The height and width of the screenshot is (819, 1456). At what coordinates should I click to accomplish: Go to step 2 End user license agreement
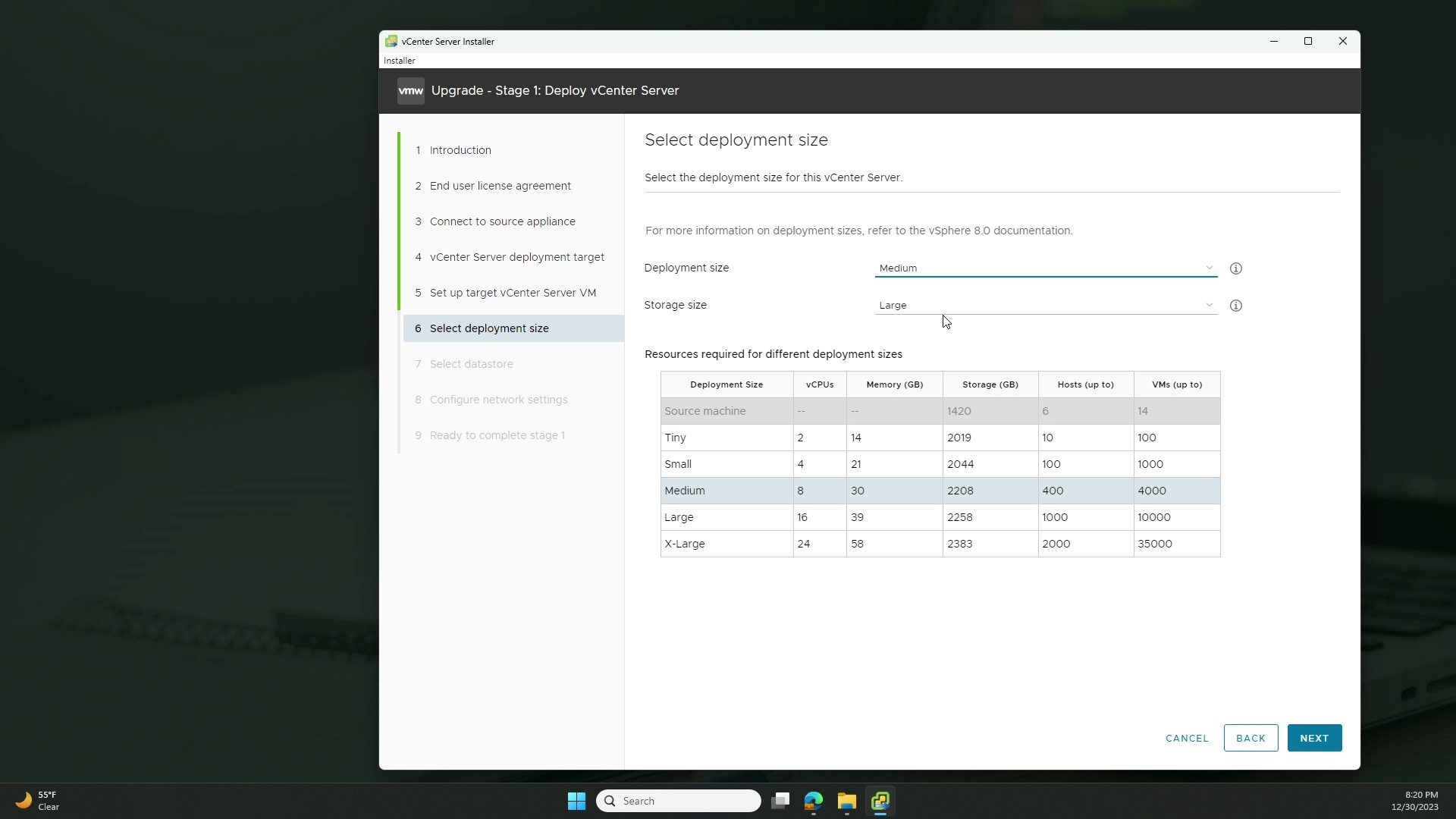pyautogui.click(x=513, y=186)
